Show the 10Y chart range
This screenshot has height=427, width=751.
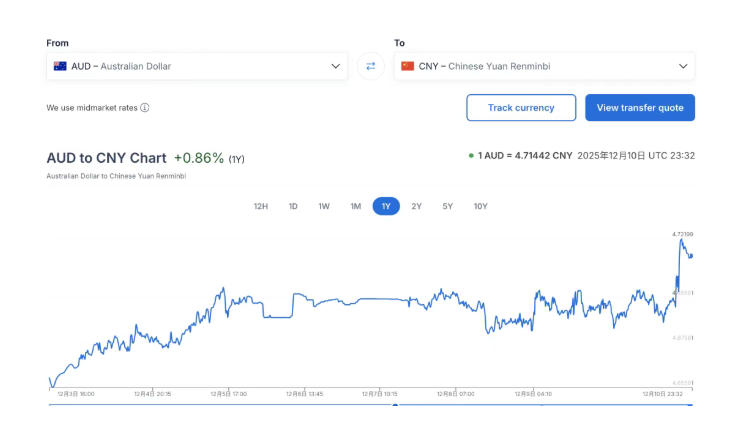pyautogui.click(x=481, y=206)
